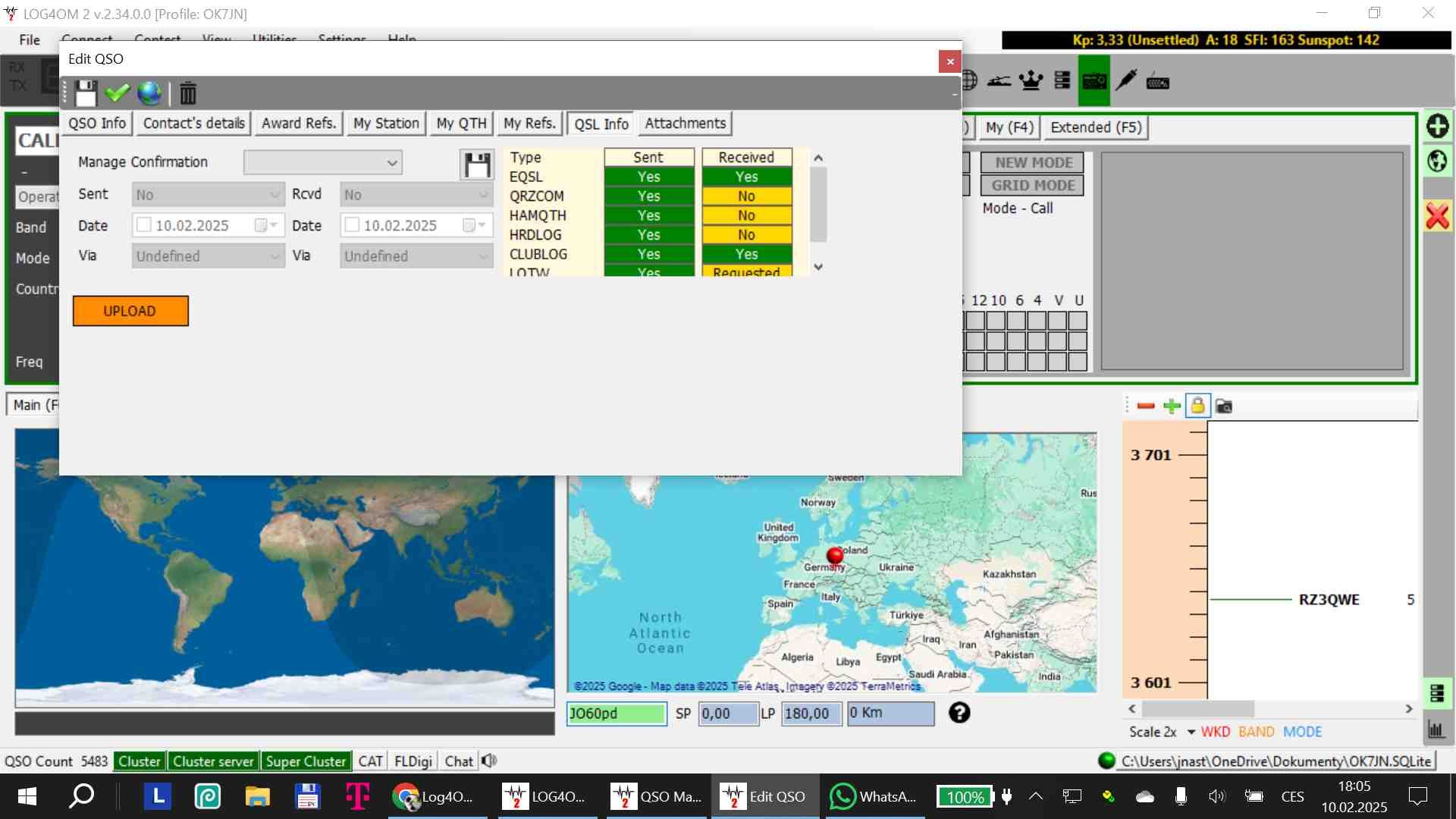Open the QSO Manager window from taskbar

tap(657, 796)
